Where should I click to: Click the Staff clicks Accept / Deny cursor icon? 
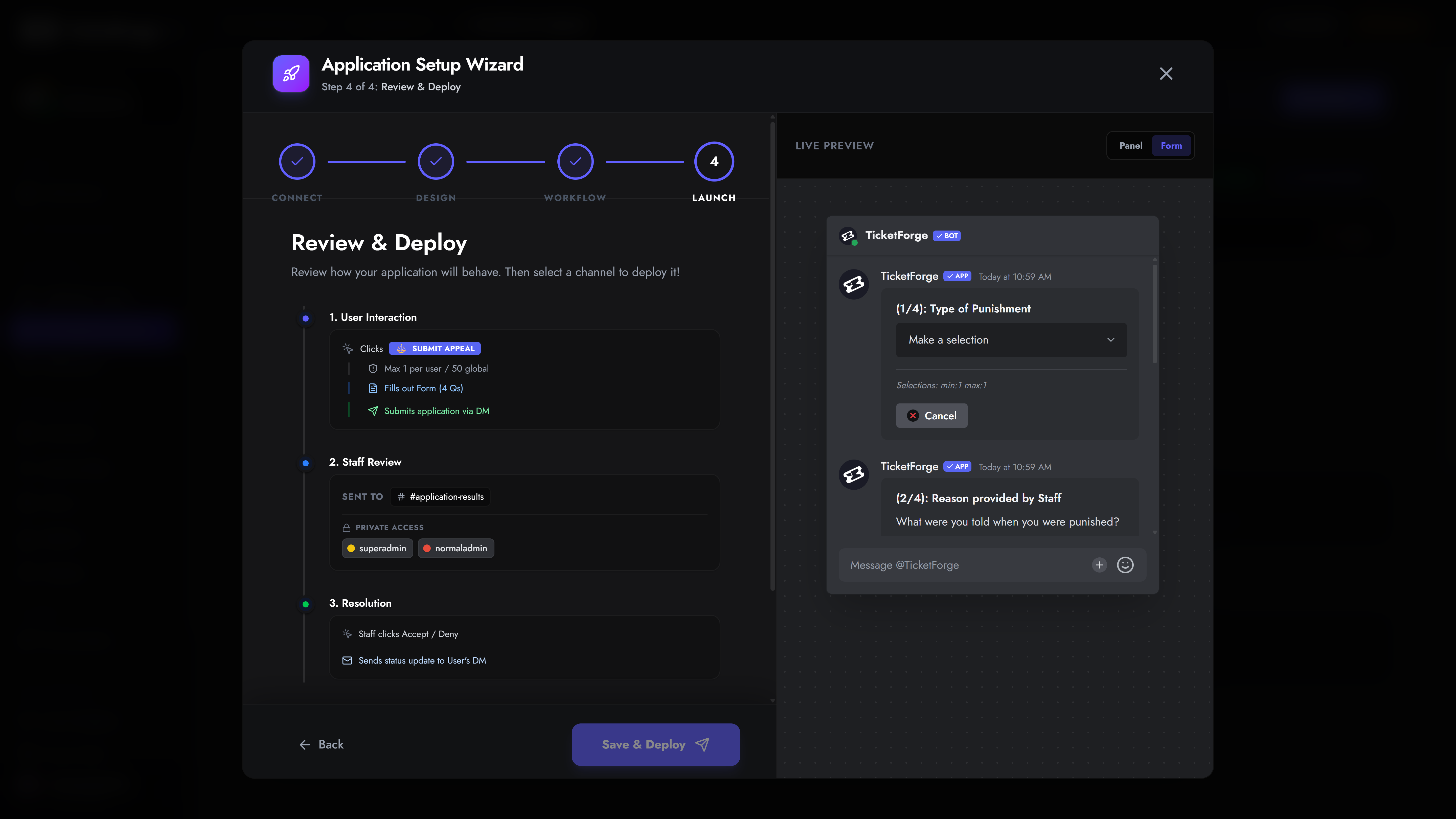click(x=347, y=634)
